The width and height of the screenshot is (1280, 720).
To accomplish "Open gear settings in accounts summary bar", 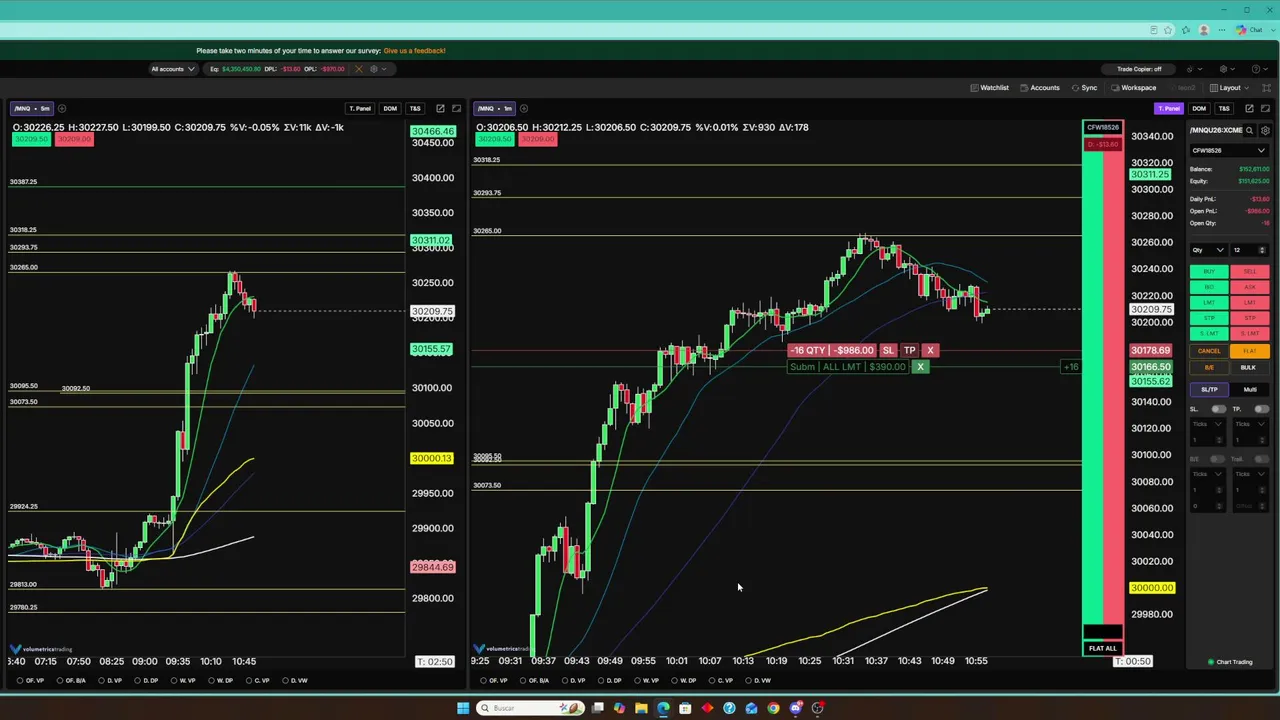I will click(374, 69).
